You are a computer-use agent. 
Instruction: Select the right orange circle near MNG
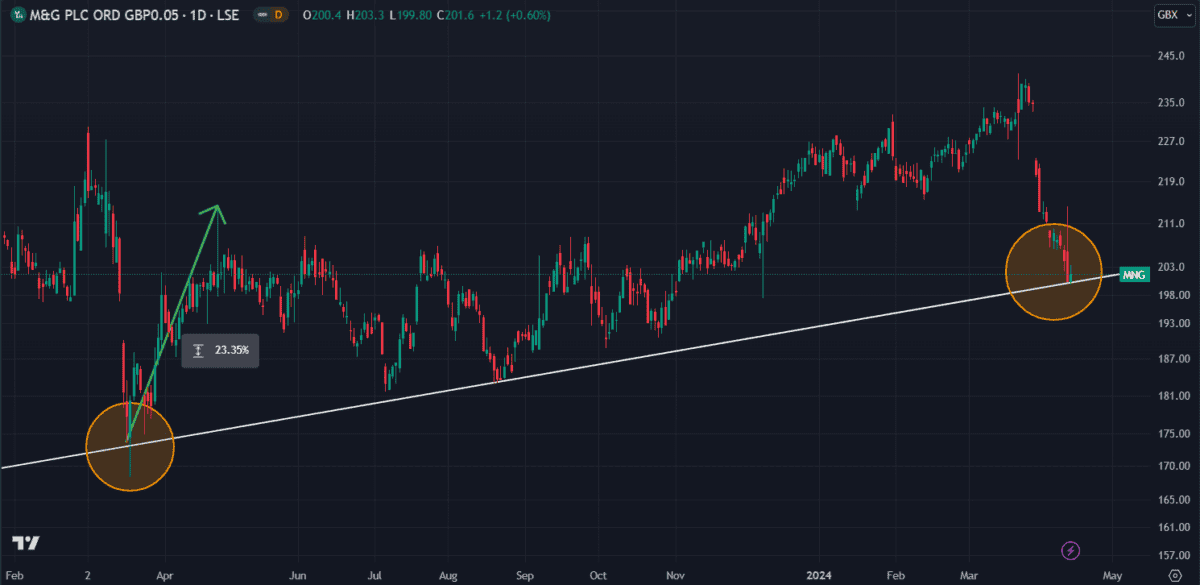pos(1053,272)
